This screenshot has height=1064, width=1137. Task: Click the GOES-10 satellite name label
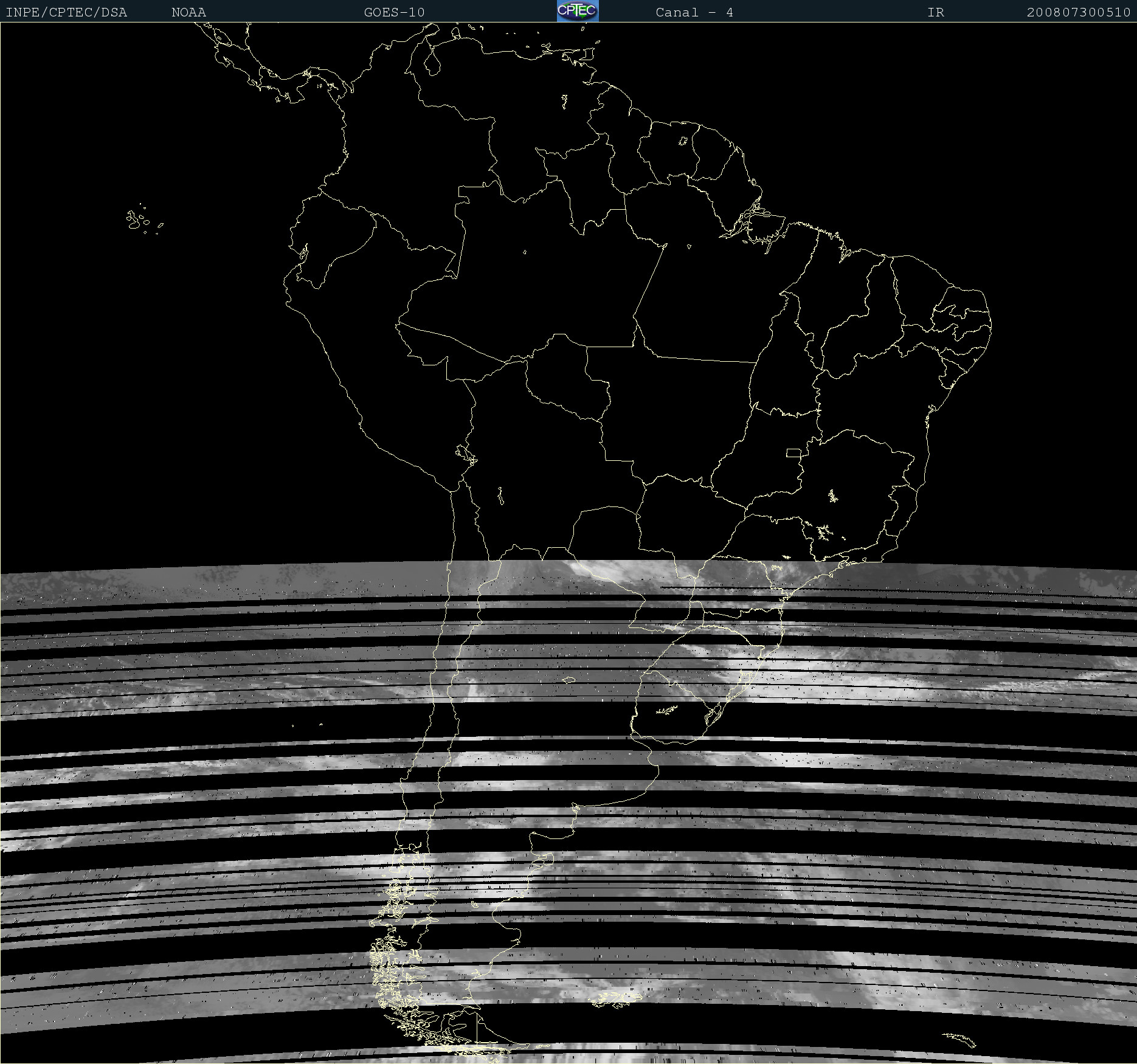point(394,12)
